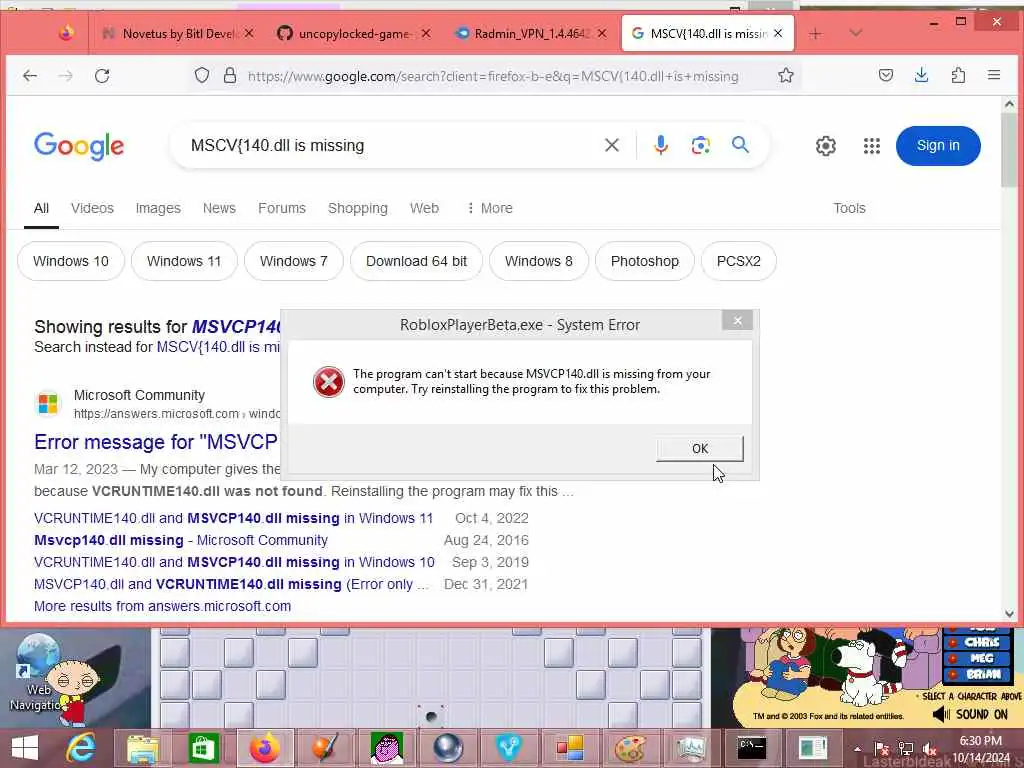The width and height of the screenshot is (1024, 768).
Task: Select the Photoshop chip
Action: [644, 261]
